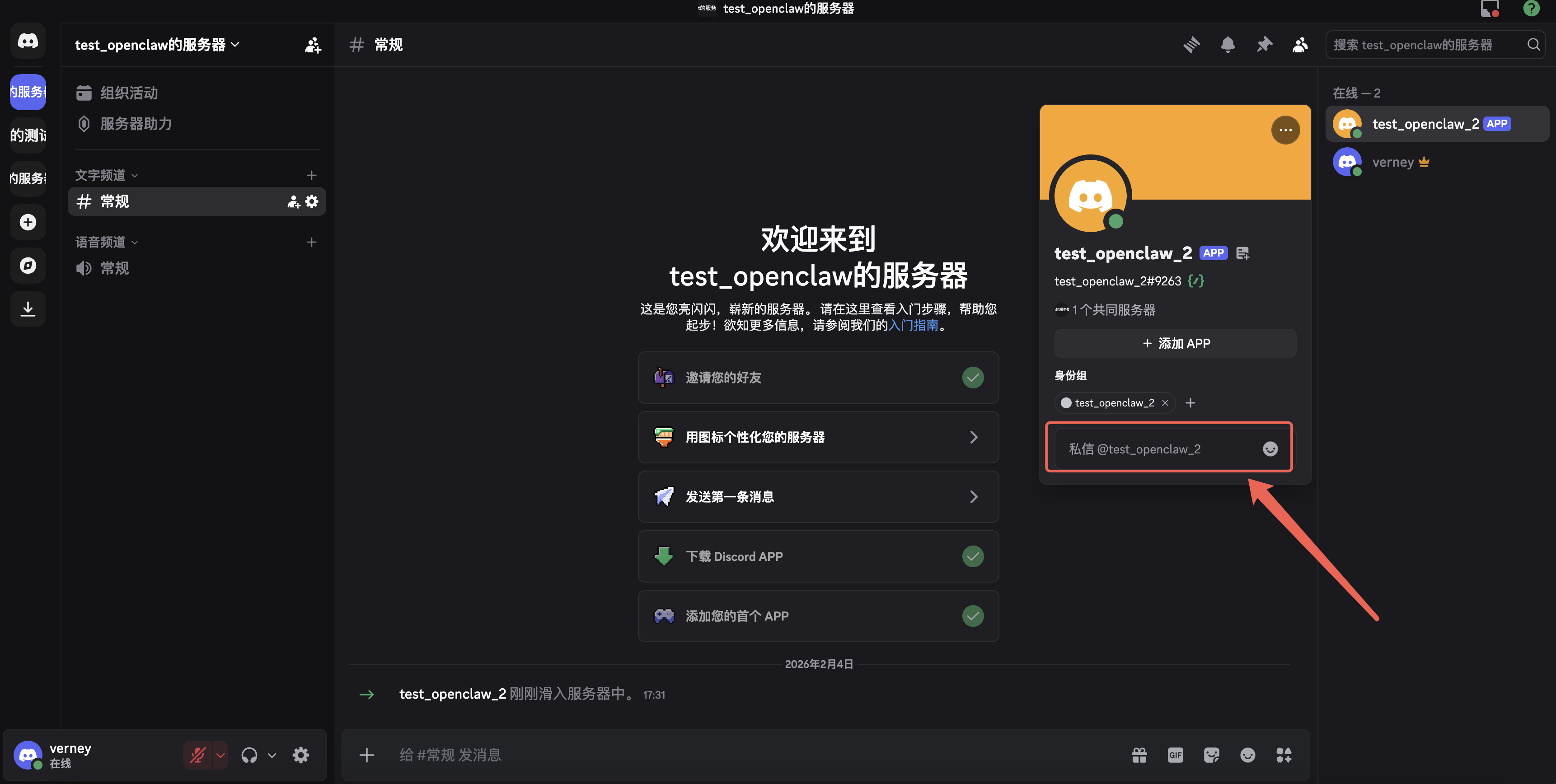Toggle the member list icon

click(1300, 45)
